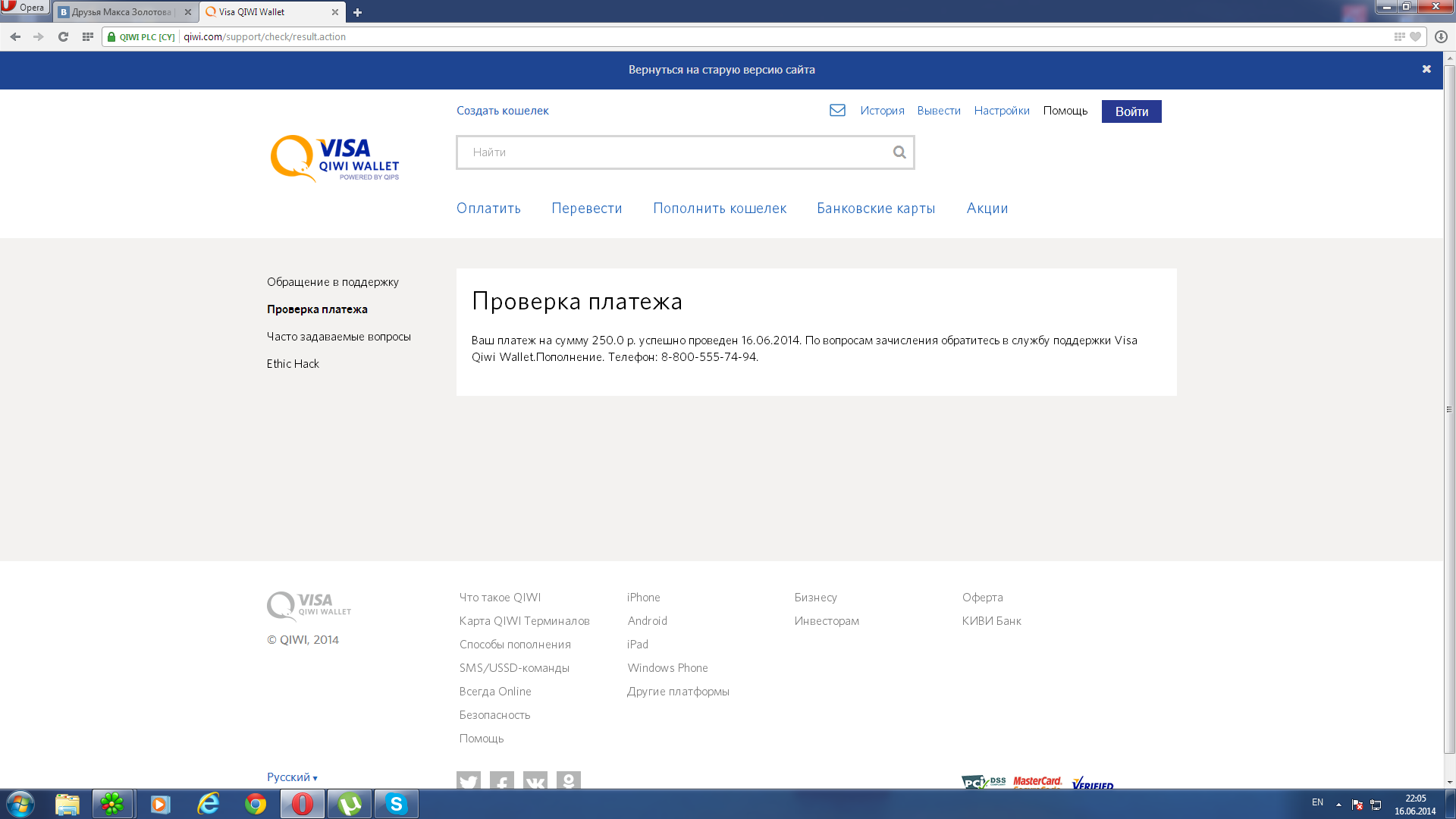Open Карта QIWI Терминалов footer link
Viewport: 1456px width, 819px height.
coord(524,621)
